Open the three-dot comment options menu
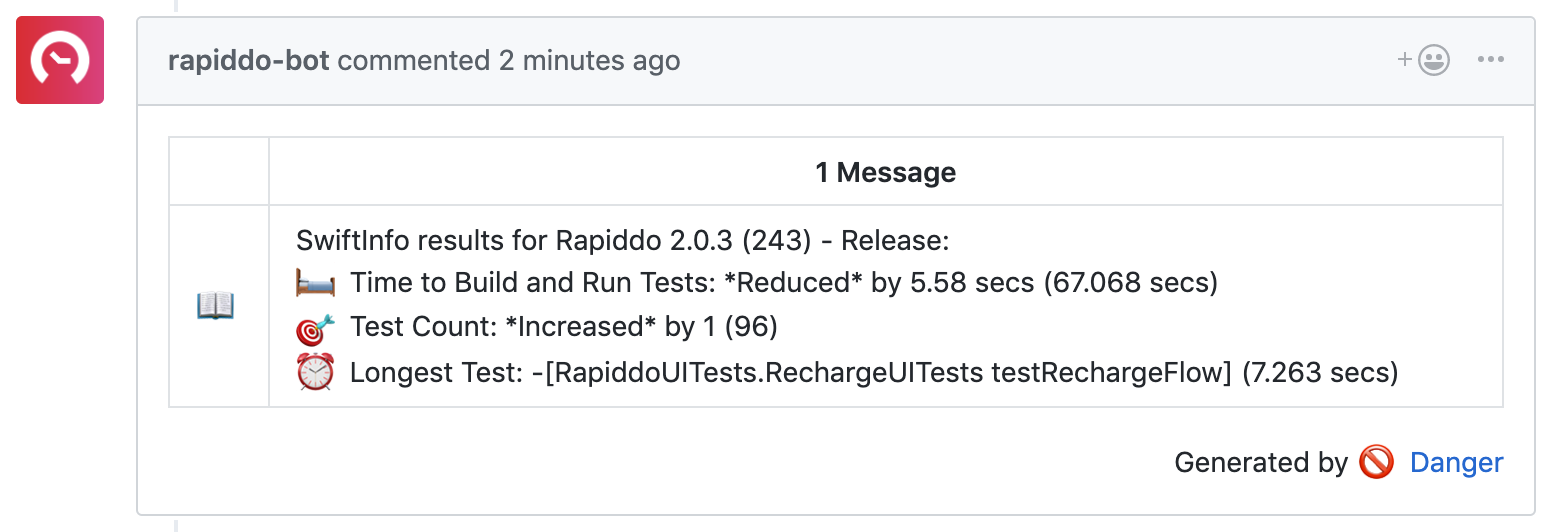Screen dimensions: 1556x532 [x=1490, y=60]
